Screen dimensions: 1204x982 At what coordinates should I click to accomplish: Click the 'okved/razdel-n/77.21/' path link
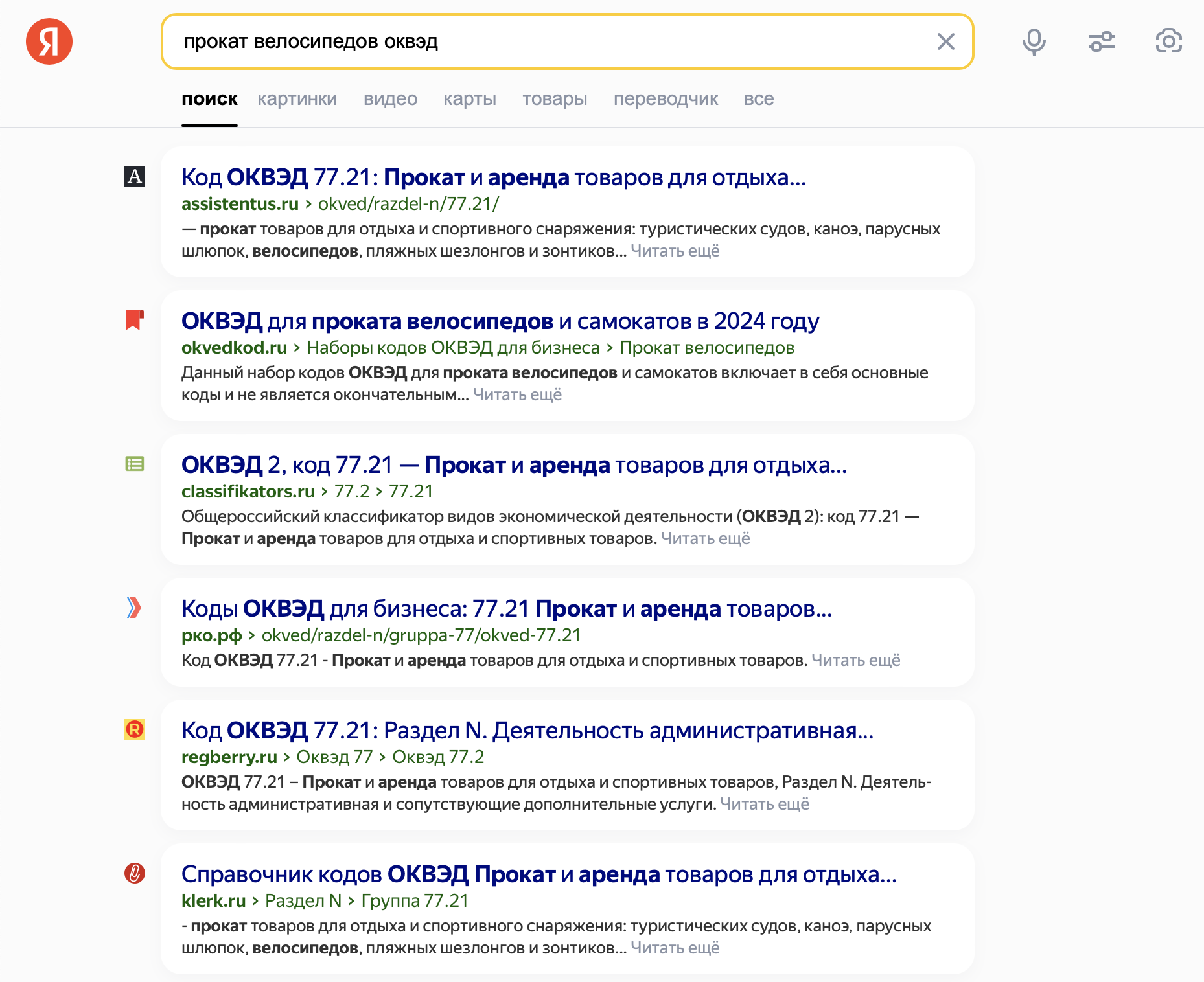tap(408, 203)
